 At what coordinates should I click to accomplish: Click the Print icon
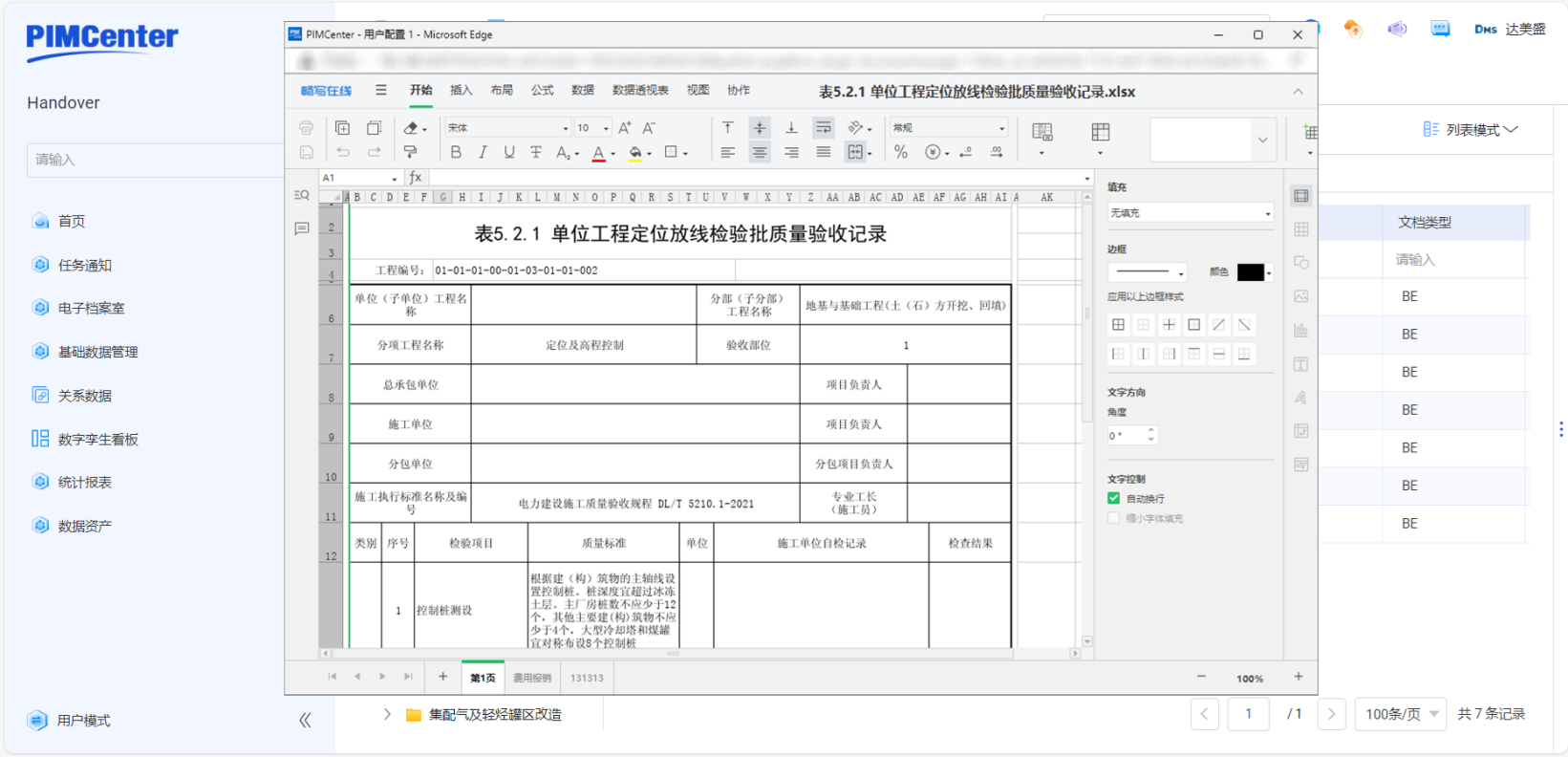[306, 128]
